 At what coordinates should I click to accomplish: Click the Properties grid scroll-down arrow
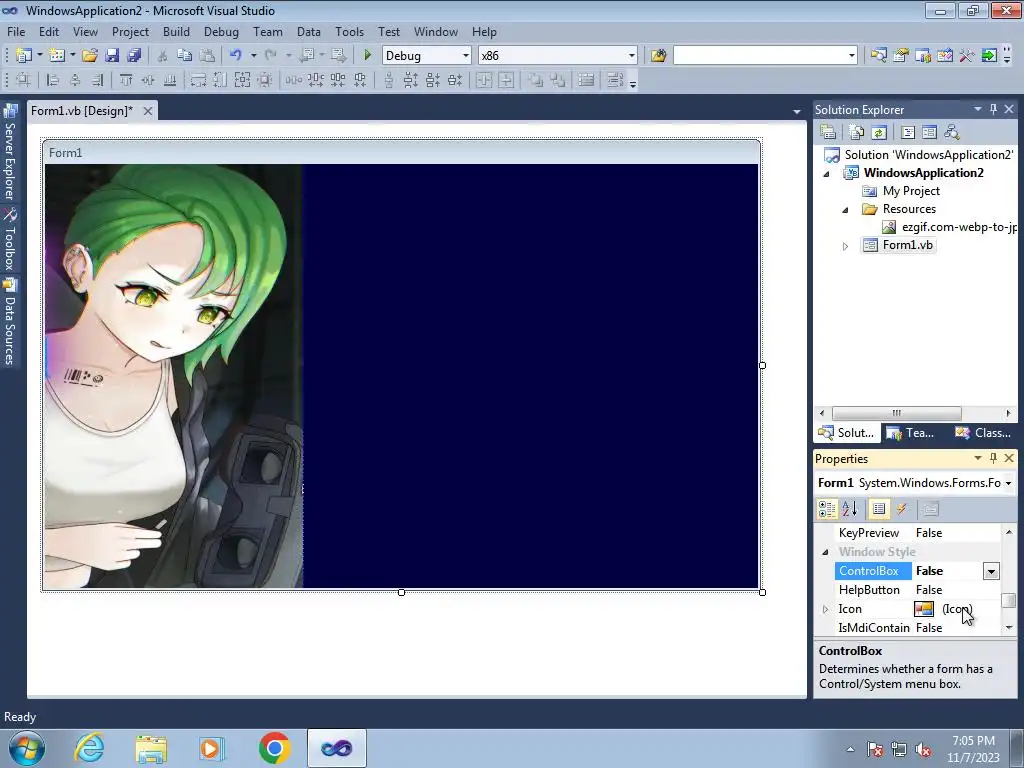coord(1009,628)
